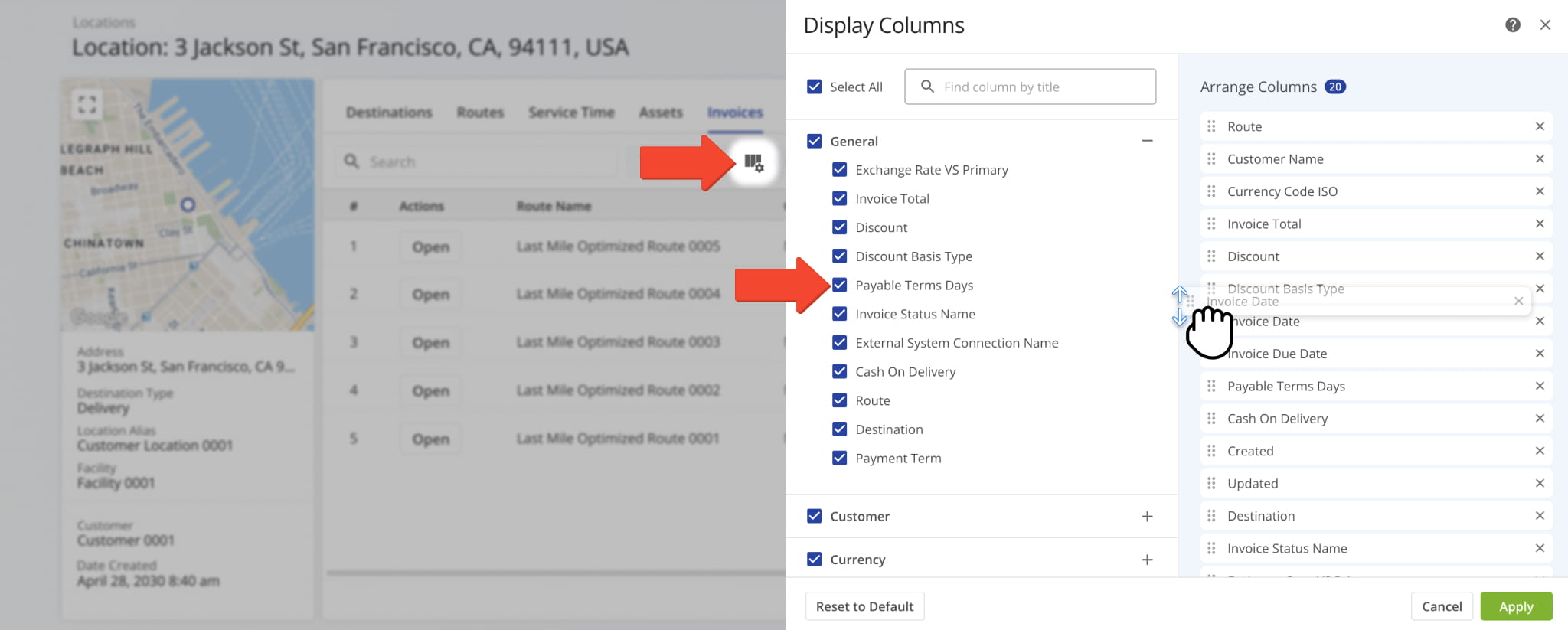Click the search magnifier icon in Invoices
The height and width of the screenshot is (630, 1568).
(x=351, y=162)
